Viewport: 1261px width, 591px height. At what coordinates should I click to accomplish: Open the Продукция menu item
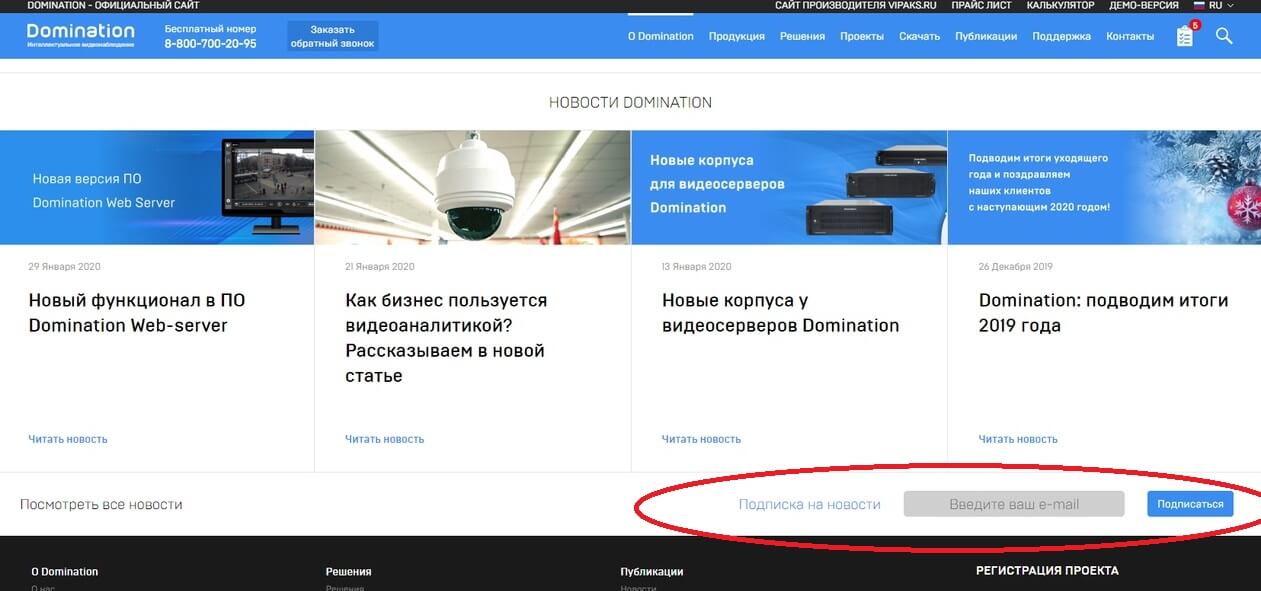click(736, 36)
